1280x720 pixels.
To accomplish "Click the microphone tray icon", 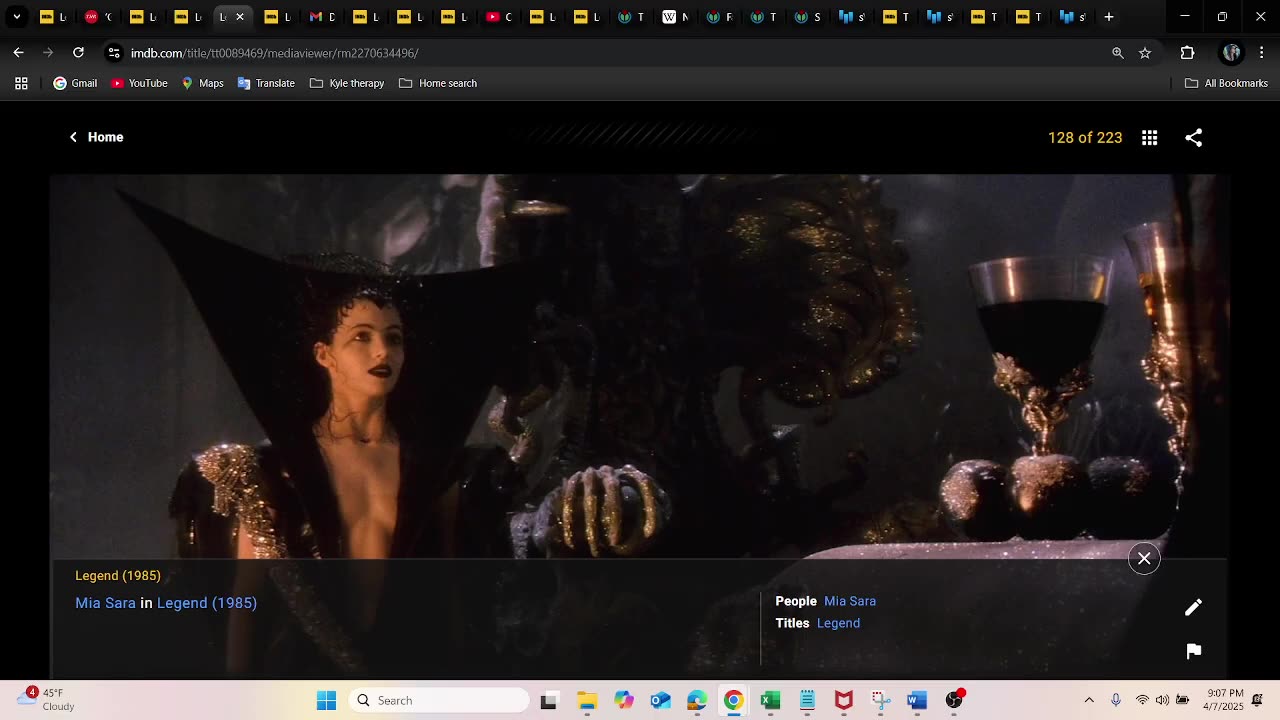I will (1116, 700).
